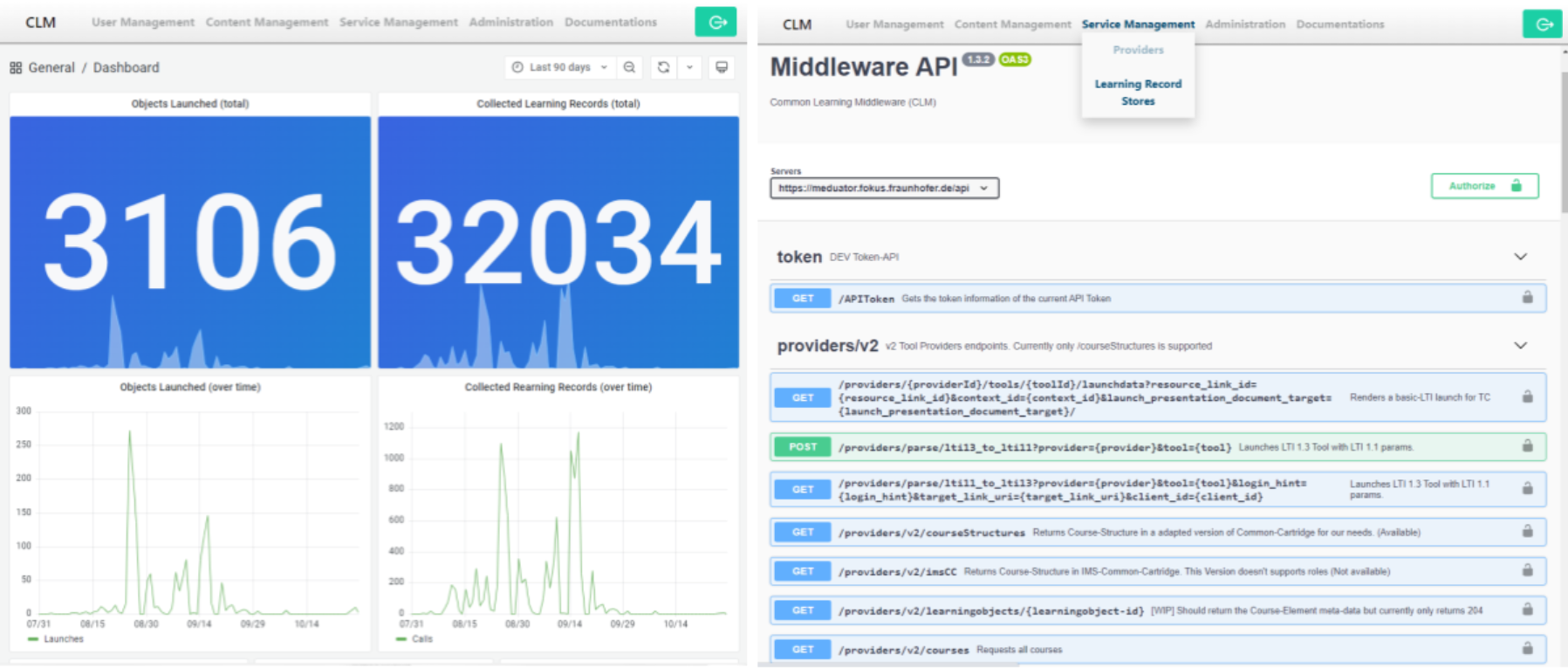Expand the GET lti11_to_lti13 endpoint
The image size is (1568, 668).
[x=1158, y=489]
